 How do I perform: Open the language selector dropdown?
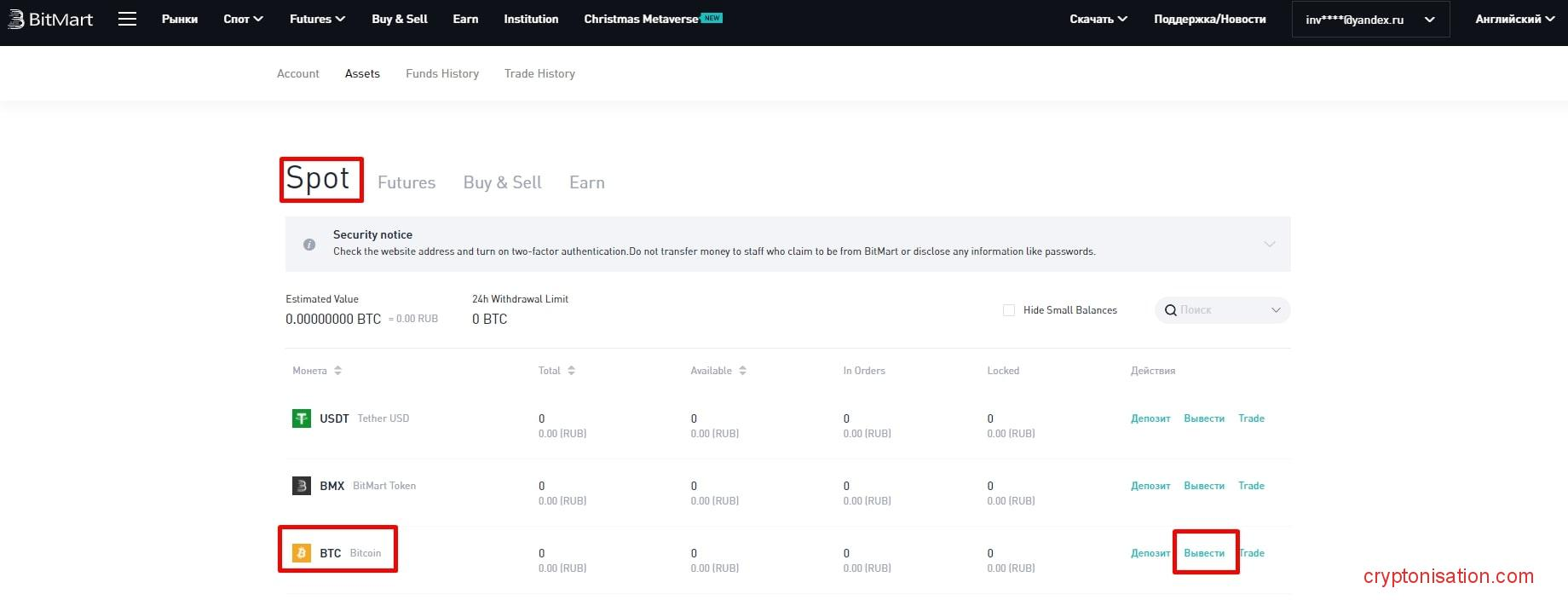(1514, 19)
